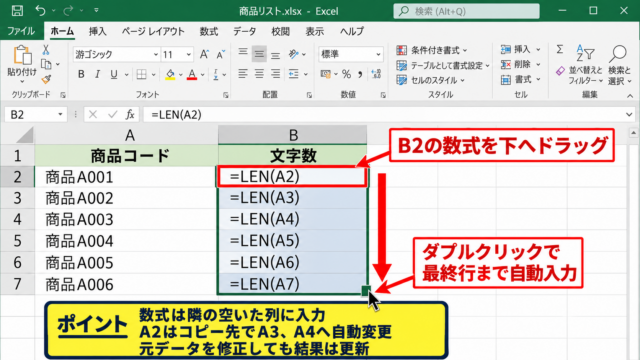
Task: Click the 貼り付け paste icon
Action: (x=22, y=55)
